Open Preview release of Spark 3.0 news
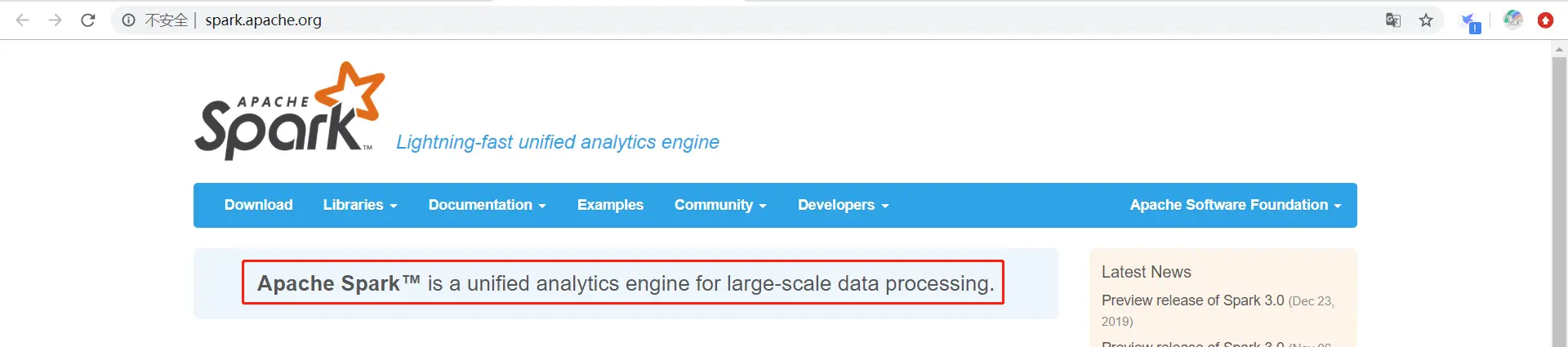Viewport: 1568px width, 347px height. (x=1192, y=300)
